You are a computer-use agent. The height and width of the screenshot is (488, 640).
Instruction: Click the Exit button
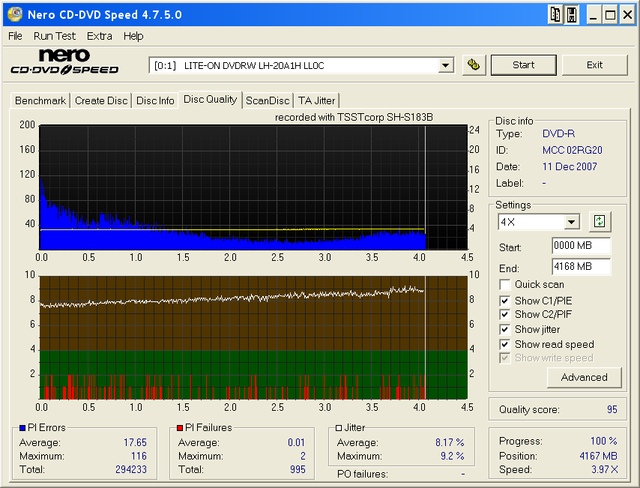595,65
